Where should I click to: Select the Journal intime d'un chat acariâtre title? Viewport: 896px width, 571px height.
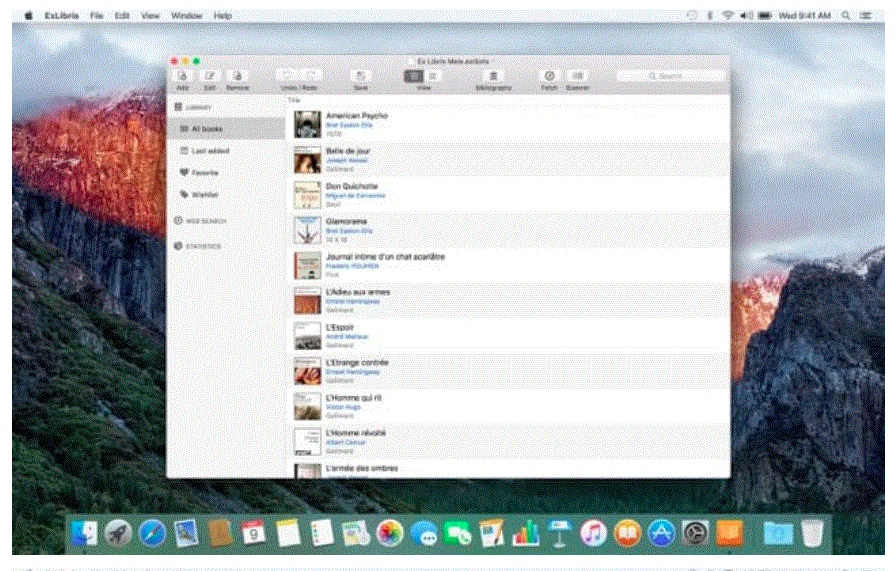point(385,257)
